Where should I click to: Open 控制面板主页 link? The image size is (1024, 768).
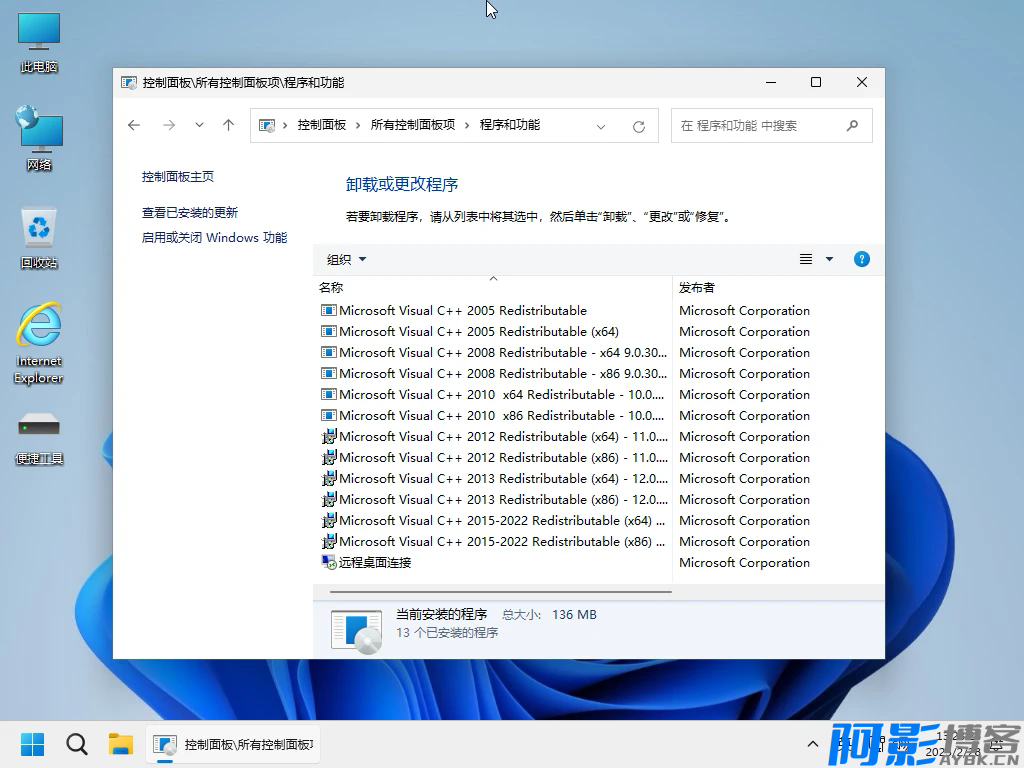[x=178, y=176]
